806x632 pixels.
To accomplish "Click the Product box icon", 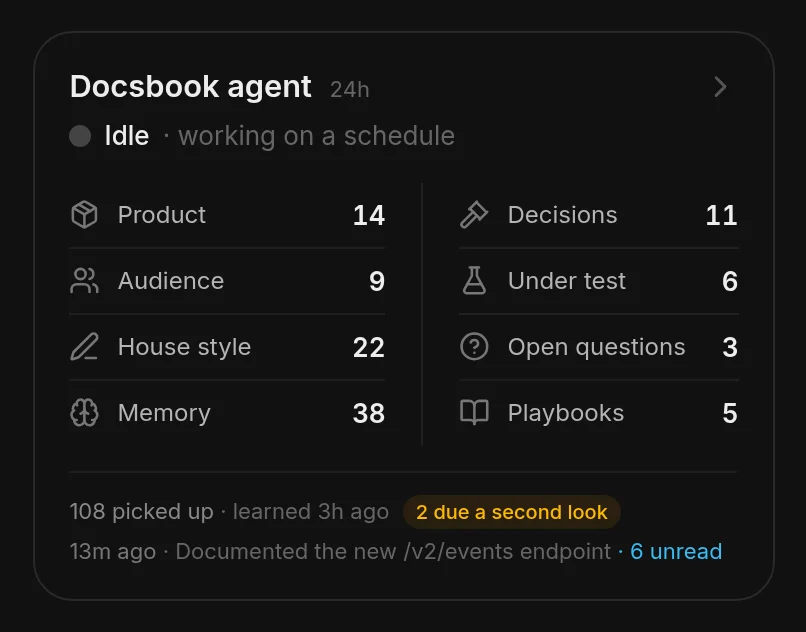I will (x=84, y=214).
